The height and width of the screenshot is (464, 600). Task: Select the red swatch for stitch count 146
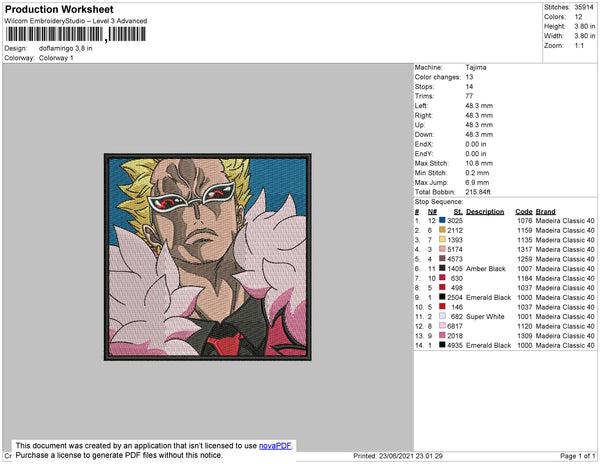[x=442, y=306]
